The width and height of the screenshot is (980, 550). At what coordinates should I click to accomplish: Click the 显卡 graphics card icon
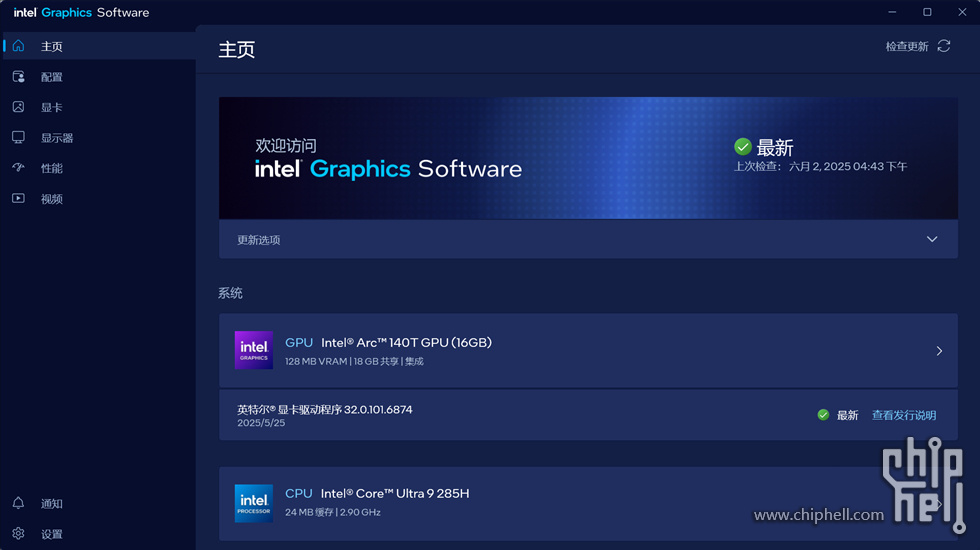pyautogui.click(x=18, y=107)
